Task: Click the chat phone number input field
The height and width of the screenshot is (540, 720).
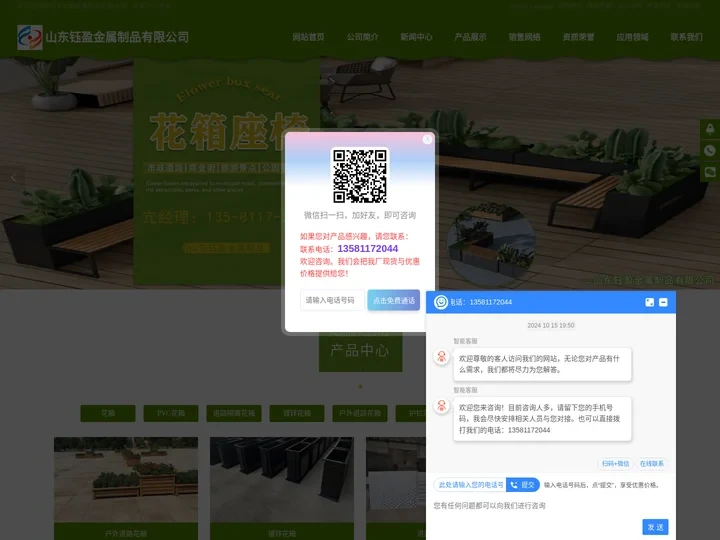Action: tap(470, 484)
